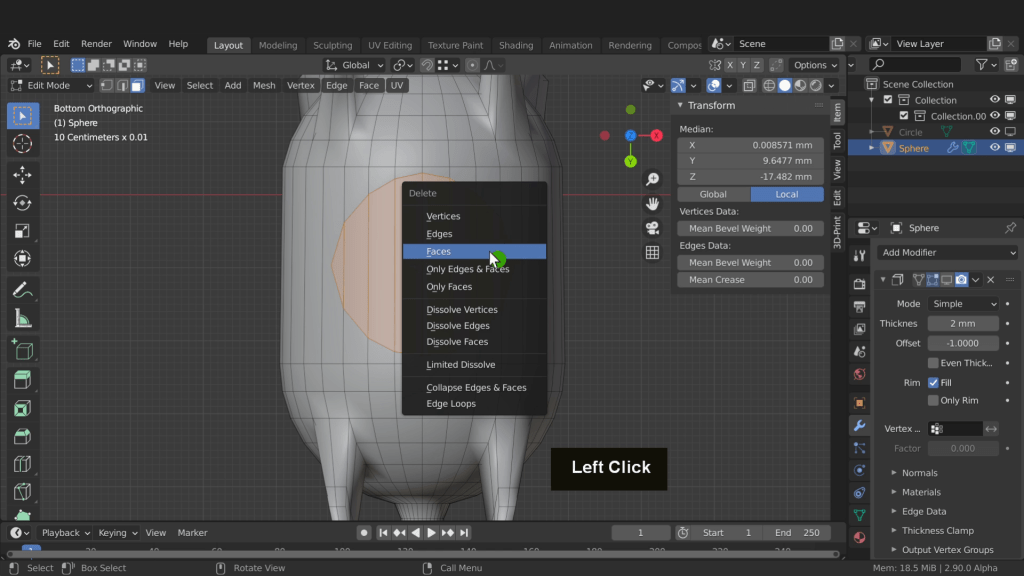
Task: Select the Measure tool
Action: coord(22,318)
